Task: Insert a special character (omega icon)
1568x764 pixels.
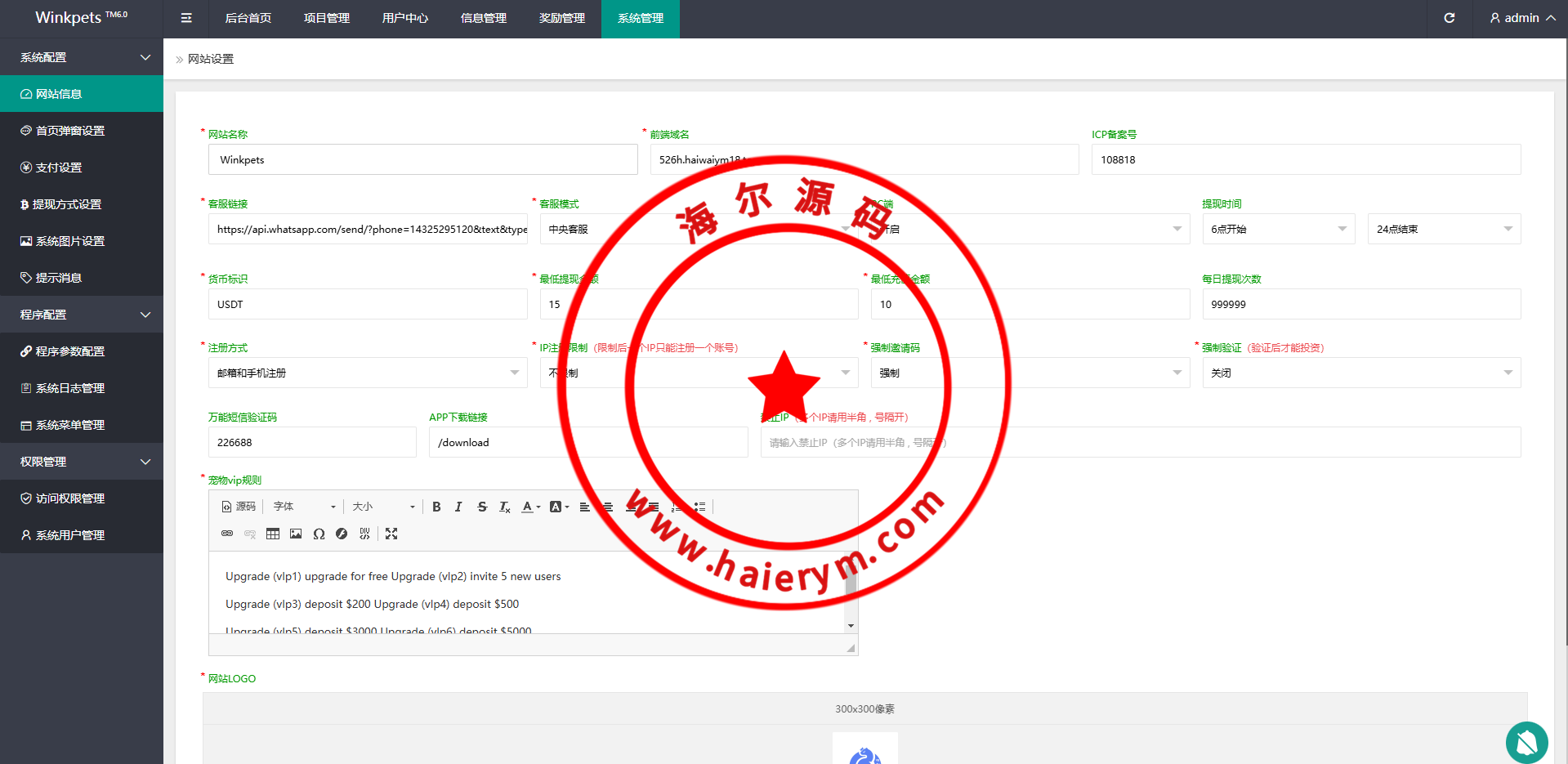Action: tap(319, 534)
